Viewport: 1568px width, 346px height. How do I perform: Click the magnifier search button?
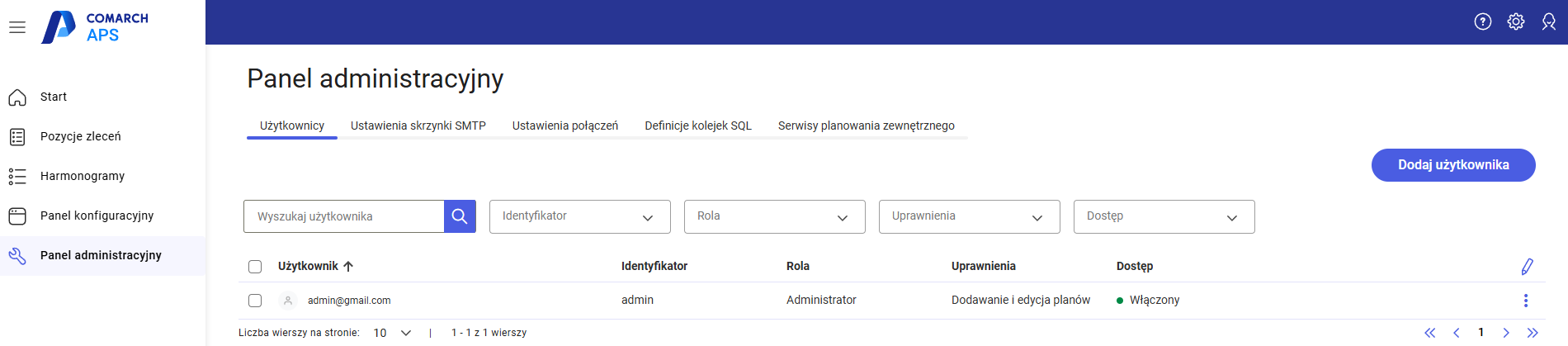coord(460,216)
